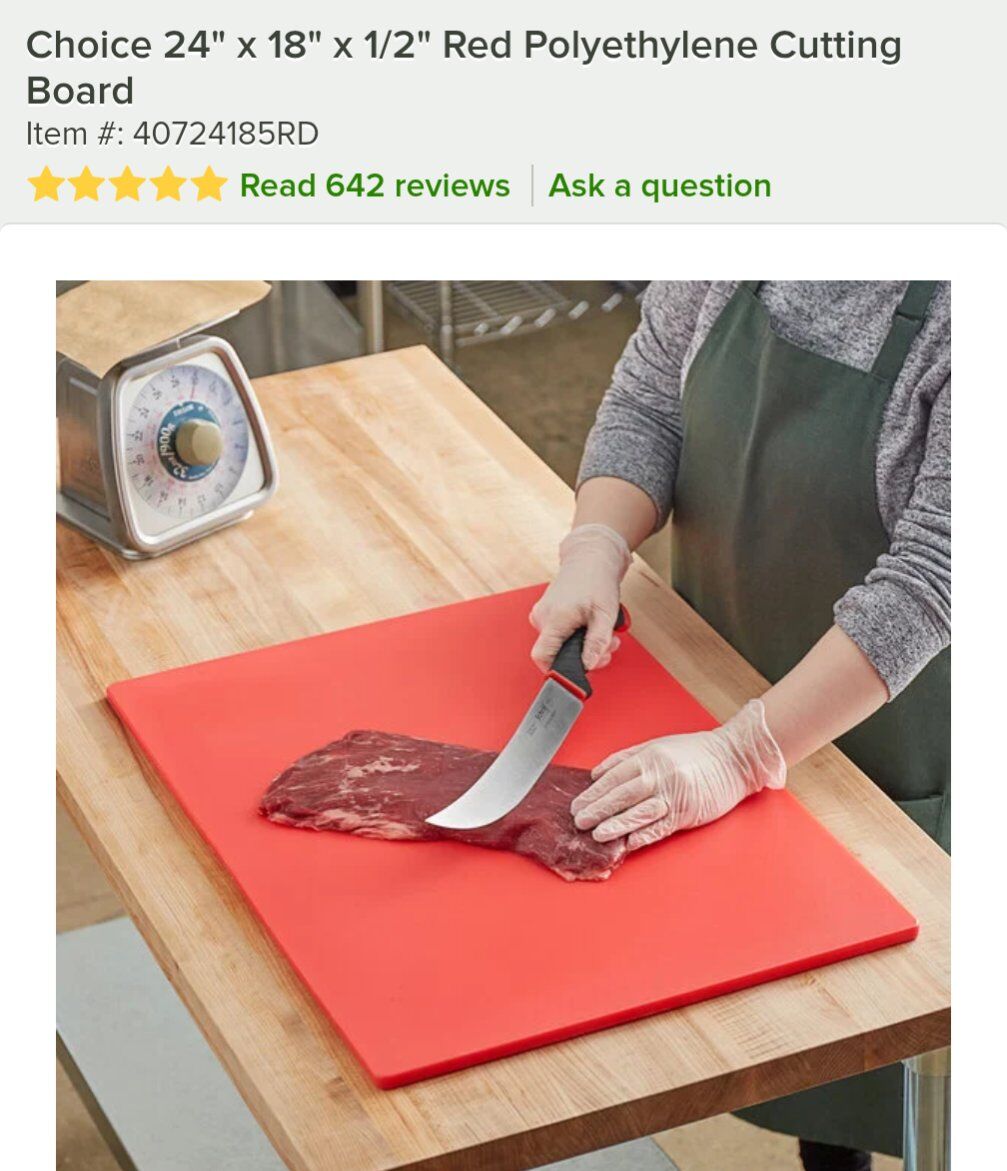Click the word Board in the title
This screenshot has height=1171, width=1007.
point(80,91)
